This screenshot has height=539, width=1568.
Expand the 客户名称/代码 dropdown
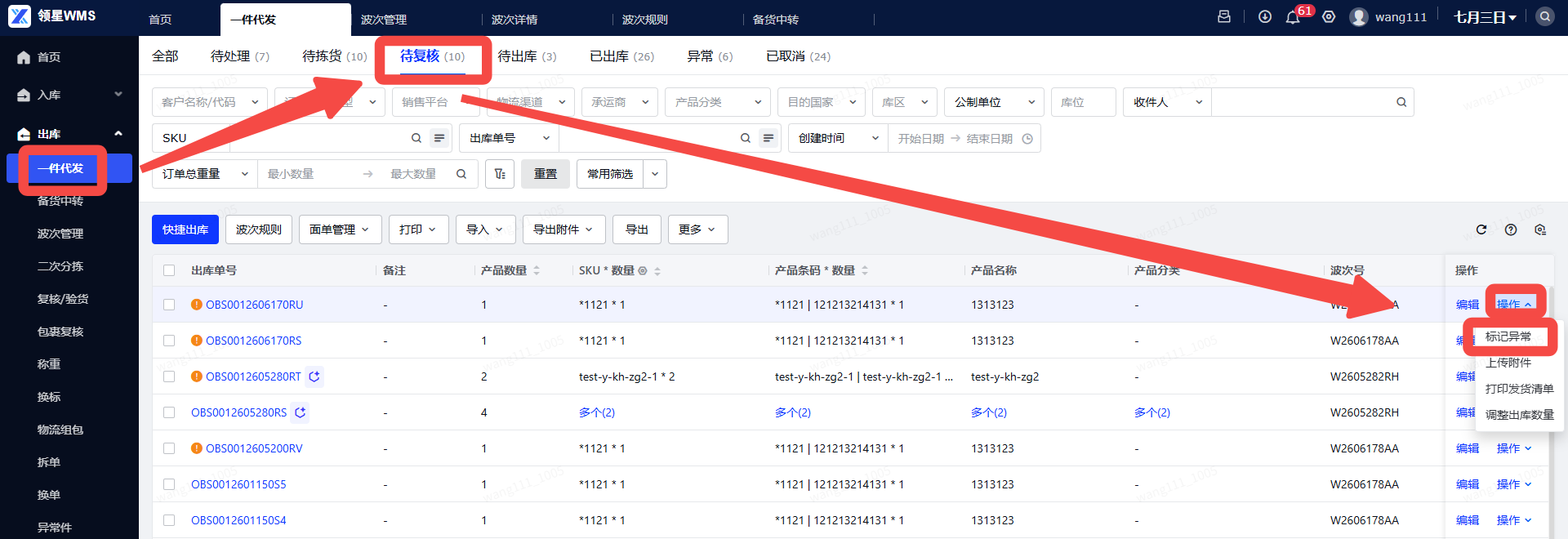(210, 102)
